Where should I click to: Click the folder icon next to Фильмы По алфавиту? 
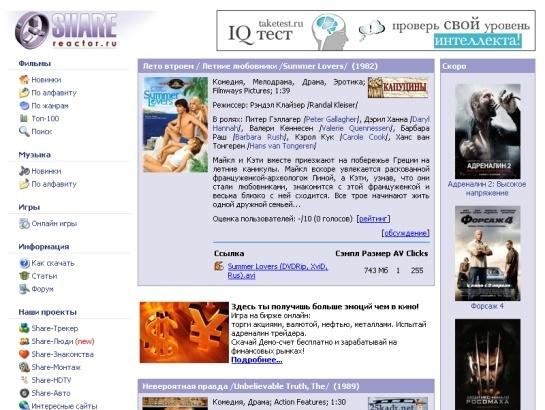click(x=24, y=92)
